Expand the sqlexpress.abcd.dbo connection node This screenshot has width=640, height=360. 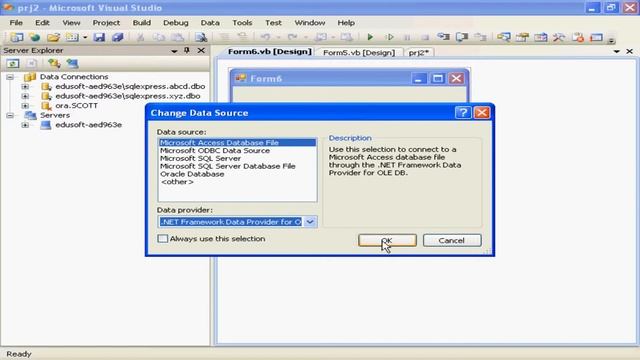pos(25,87)
